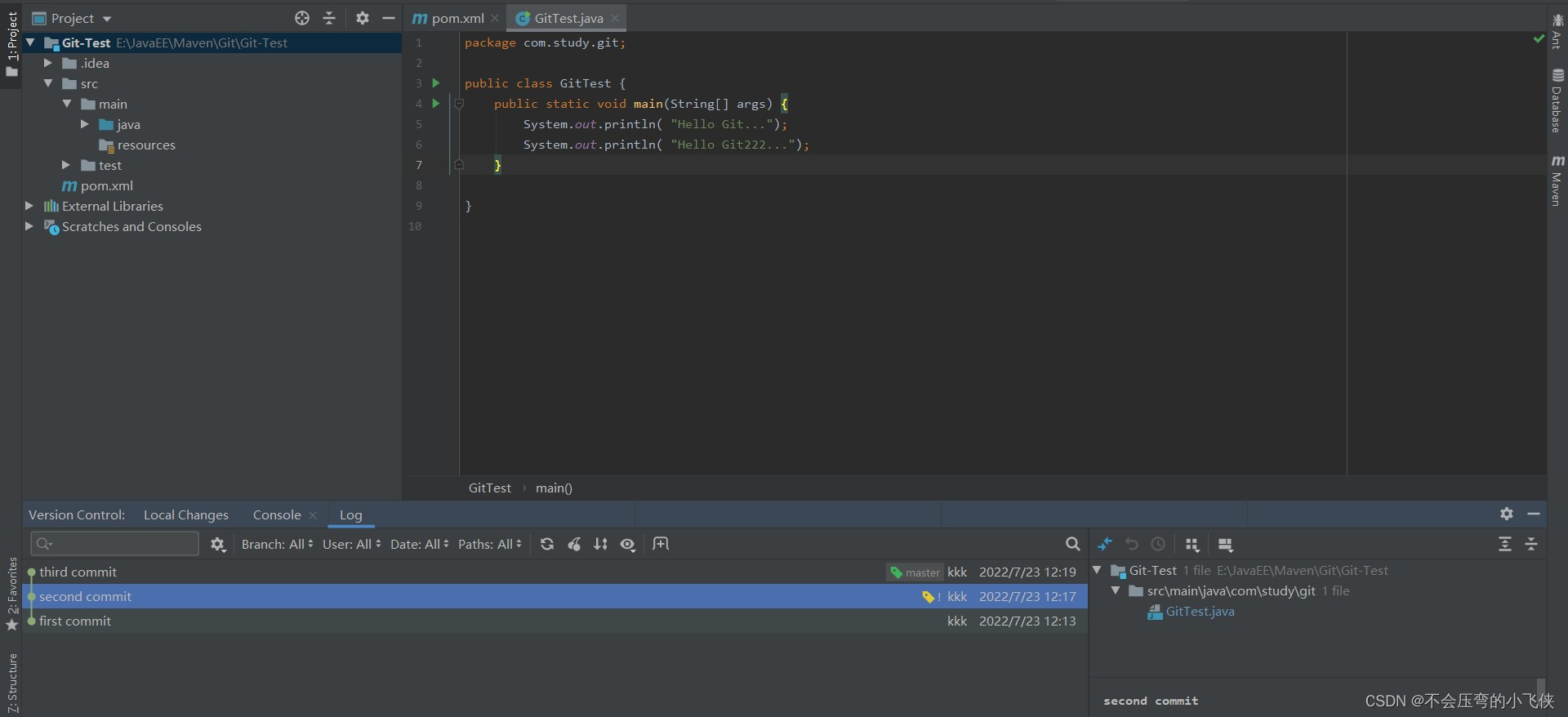This screenshot has height=717, width=1568.
Task: Open the Z: Structure tool window
Action: [x=11, y=682]
